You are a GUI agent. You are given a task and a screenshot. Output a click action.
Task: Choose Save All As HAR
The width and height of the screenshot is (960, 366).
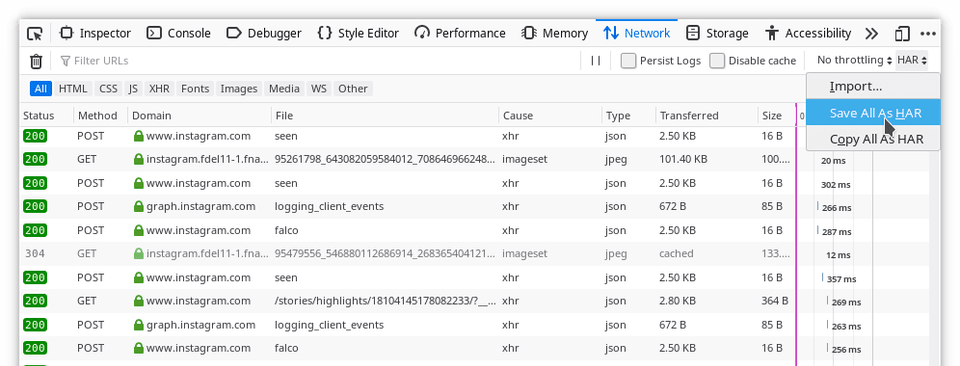pyautogui.click(x=873, y=113)
